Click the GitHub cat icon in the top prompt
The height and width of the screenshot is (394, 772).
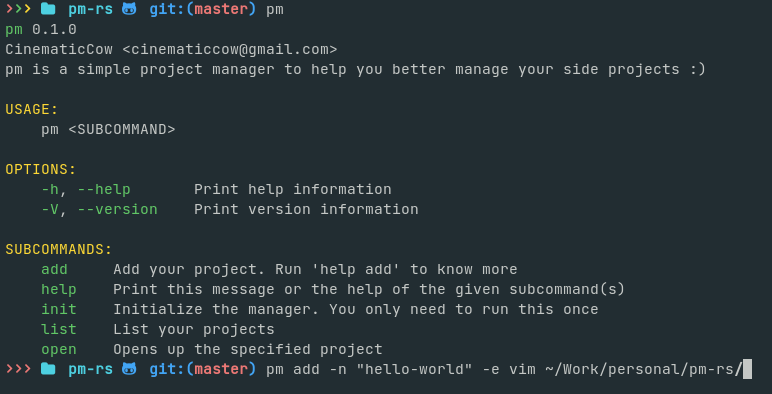pos(129,9)
